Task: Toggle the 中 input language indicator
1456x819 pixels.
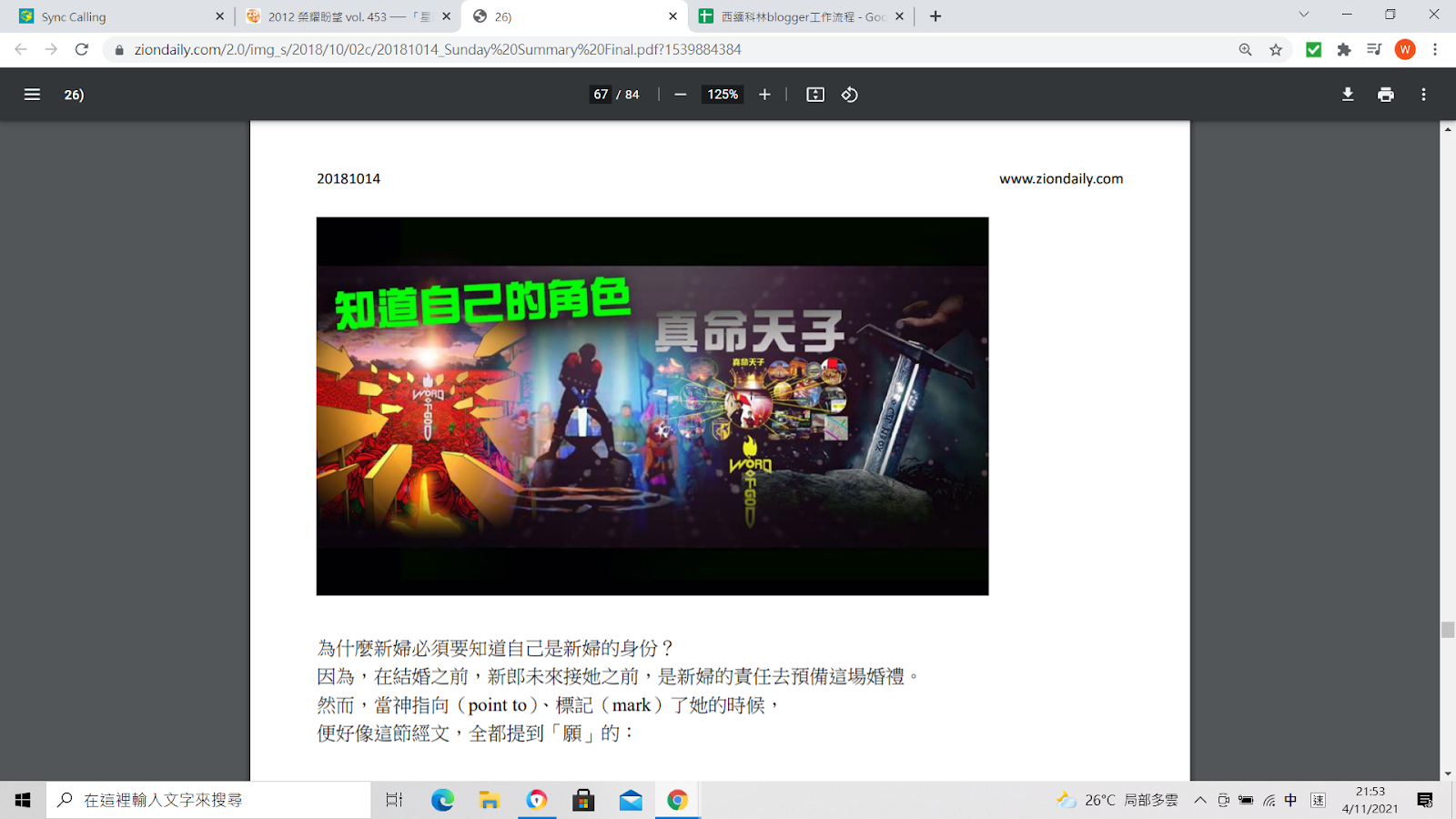Action: (1290, 800)
